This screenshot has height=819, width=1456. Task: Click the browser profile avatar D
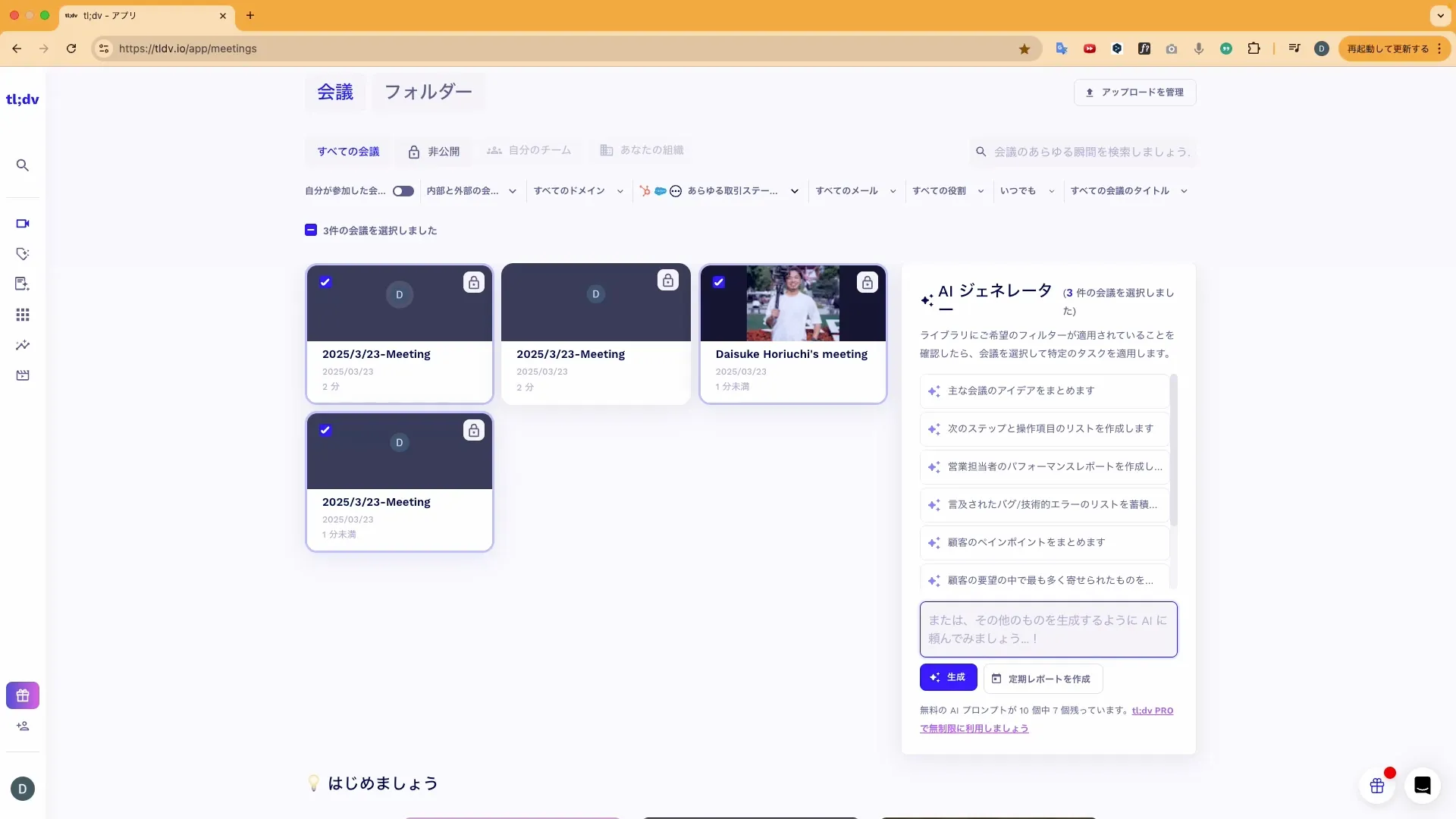tap(1322, 49)
